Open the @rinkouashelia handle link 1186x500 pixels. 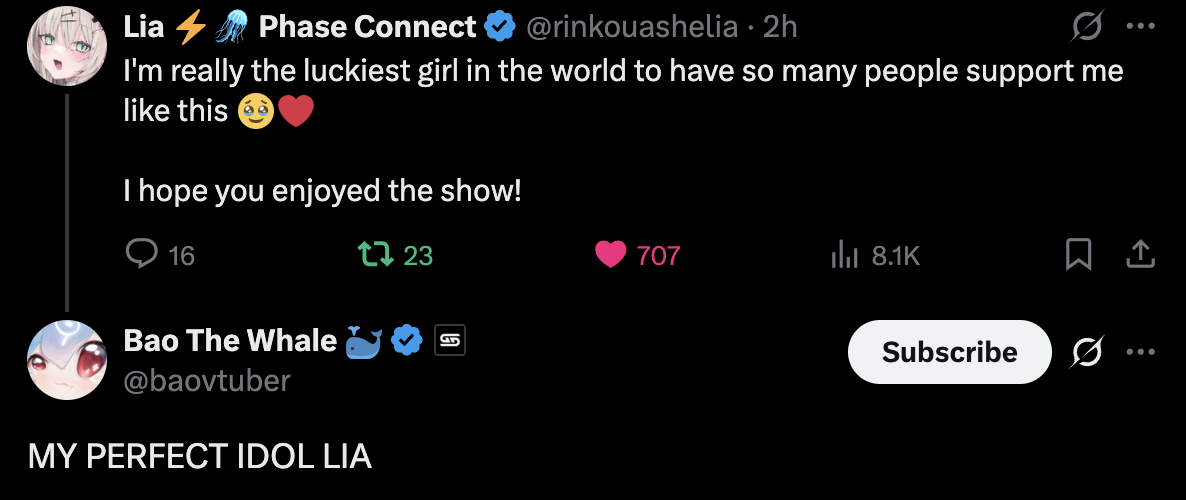(x=631, y=28)
